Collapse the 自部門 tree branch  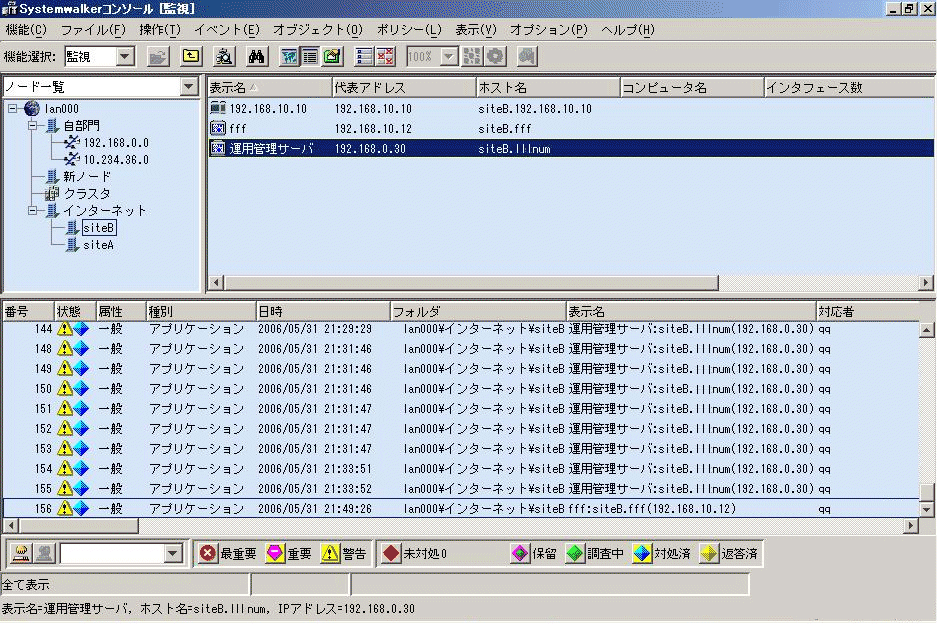[x=33, y=126]
